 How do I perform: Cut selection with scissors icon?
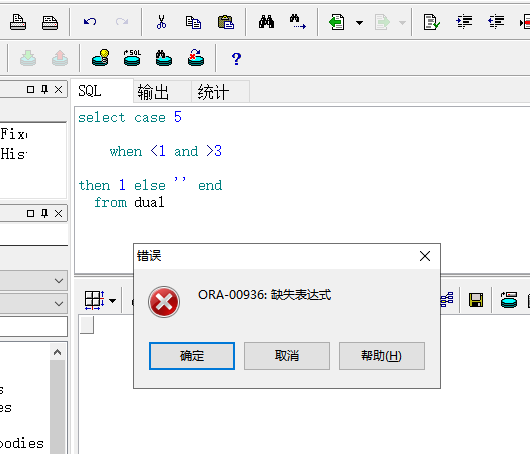pos(161,22)
